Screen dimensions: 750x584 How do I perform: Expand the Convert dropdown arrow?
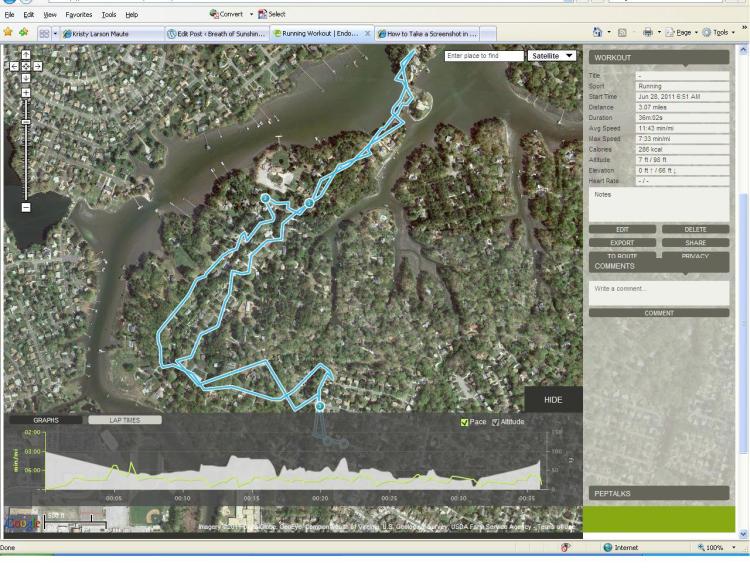pyautogui.click(x=254, y=14)
